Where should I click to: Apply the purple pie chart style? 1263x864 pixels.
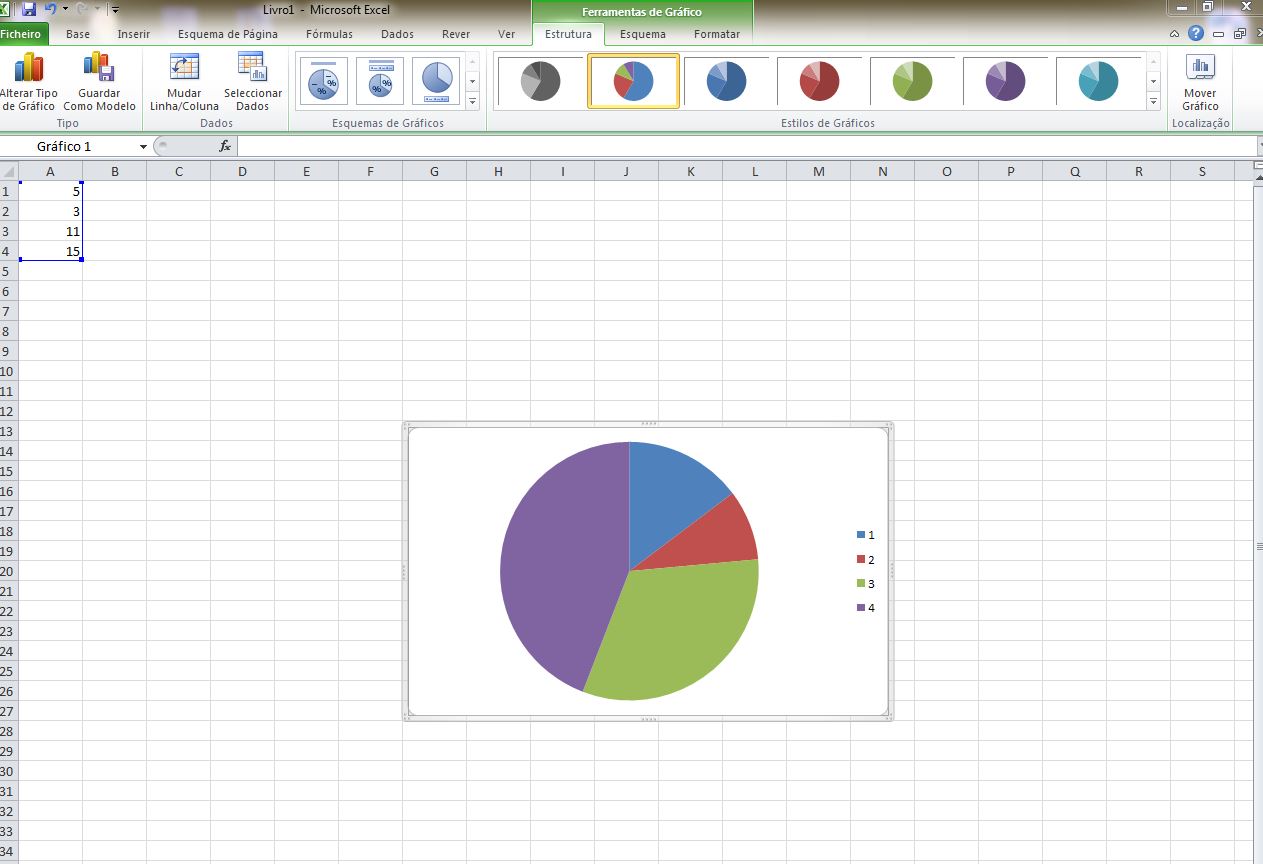pos(1006,81)
